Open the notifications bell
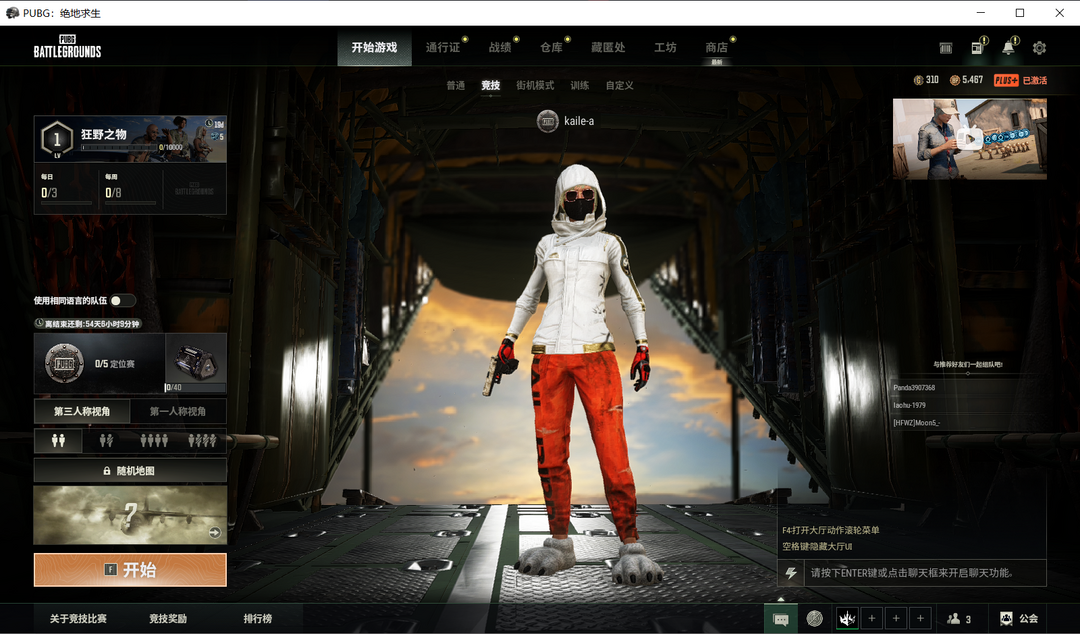 pyautogui.click(x=1008, y=48)
